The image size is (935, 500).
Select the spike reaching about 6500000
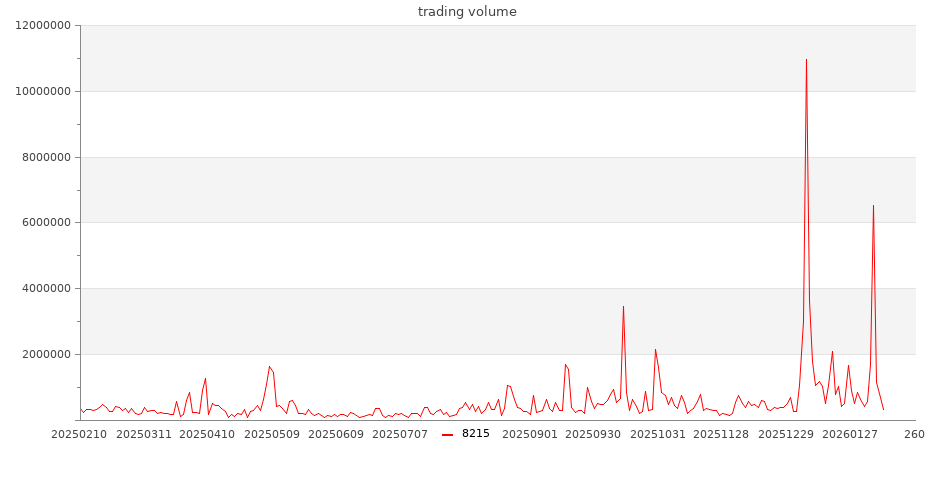click(x=873, y=207)
